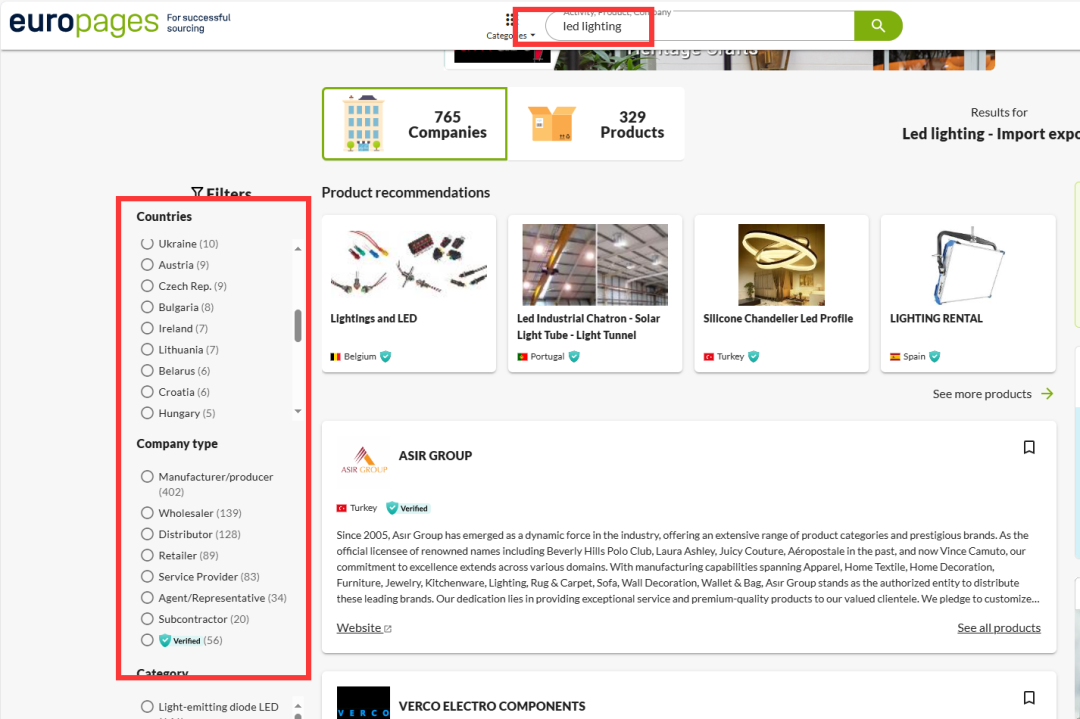Screen dimensions: 1080x719
Task: Click See more products link
Action: (x=982, y=394)
